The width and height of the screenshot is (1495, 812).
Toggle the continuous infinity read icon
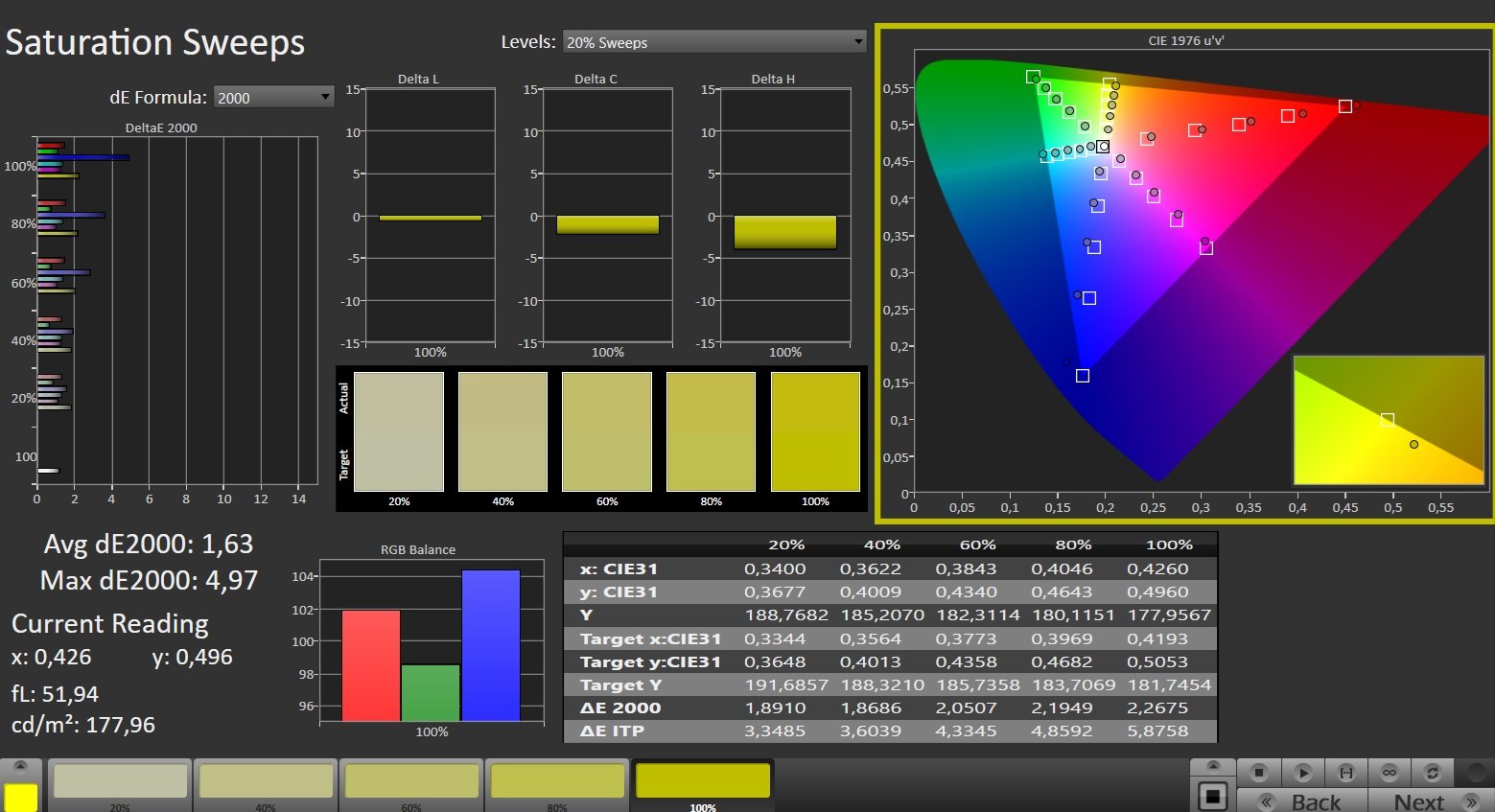point(1389,772)
